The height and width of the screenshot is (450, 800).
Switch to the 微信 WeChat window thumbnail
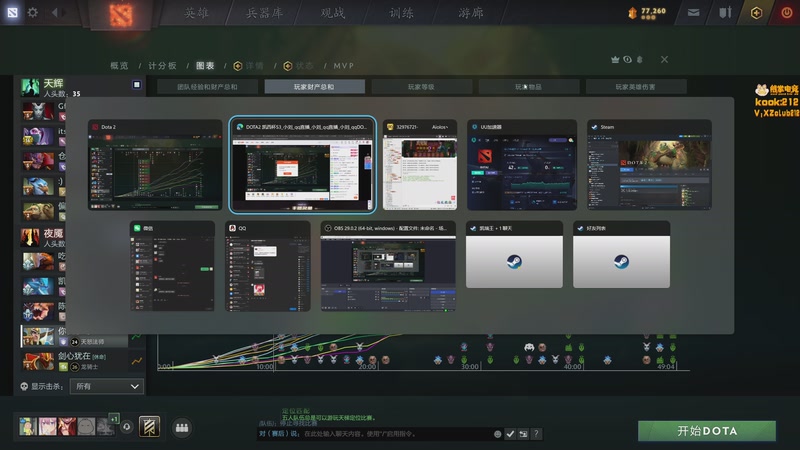tap(172, 266)
